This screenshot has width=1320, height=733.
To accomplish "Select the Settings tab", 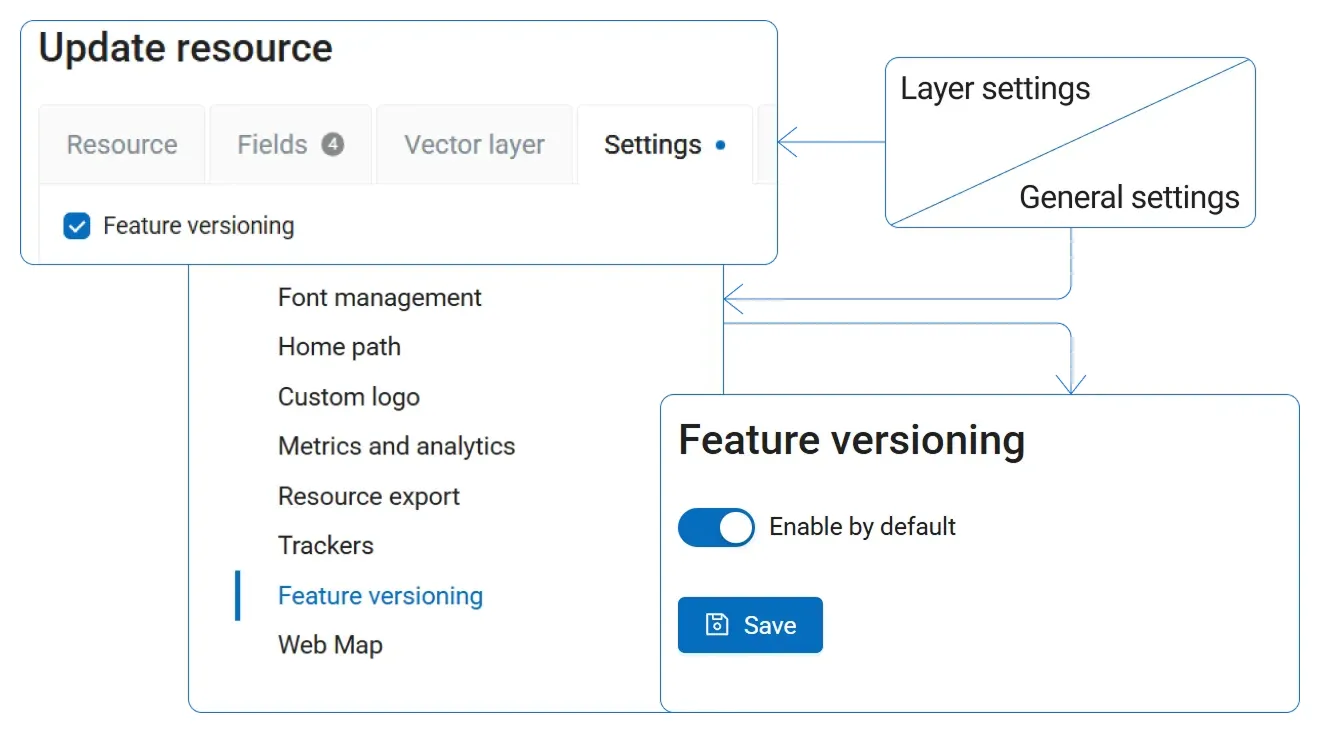I will 665,145.
